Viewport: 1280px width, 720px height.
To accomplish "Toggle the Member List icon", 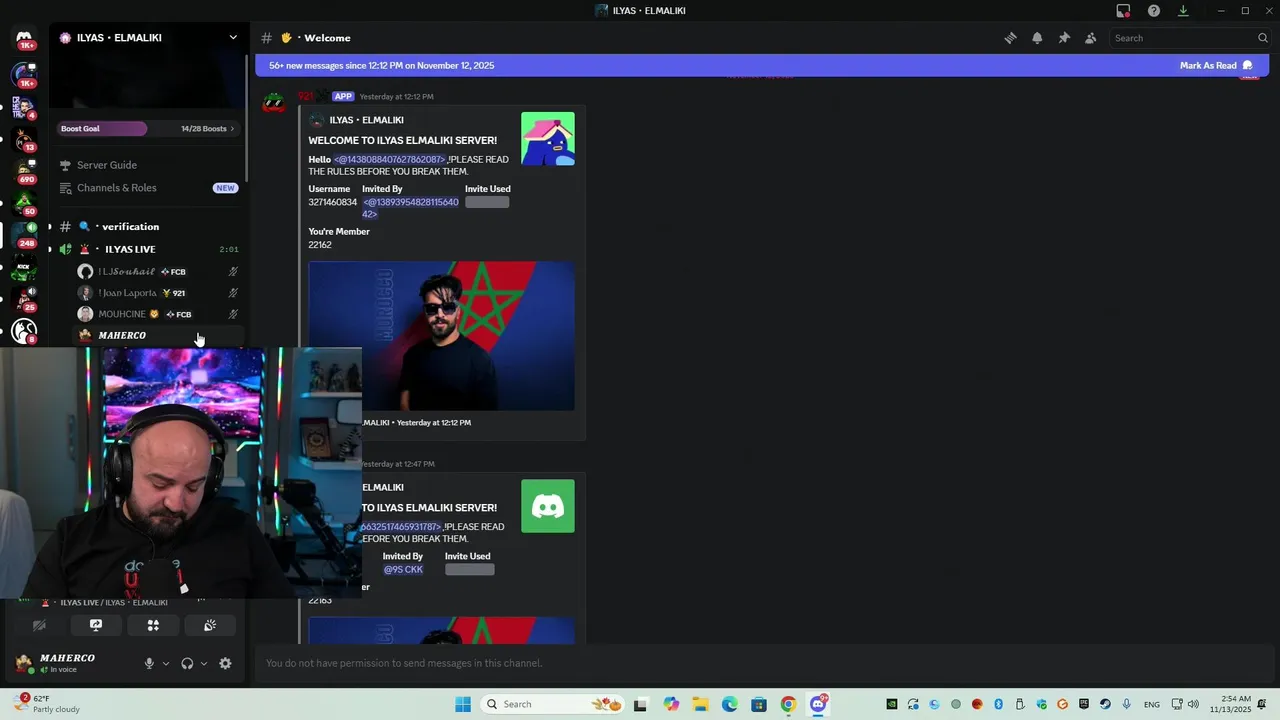I will coord(1091,38).
